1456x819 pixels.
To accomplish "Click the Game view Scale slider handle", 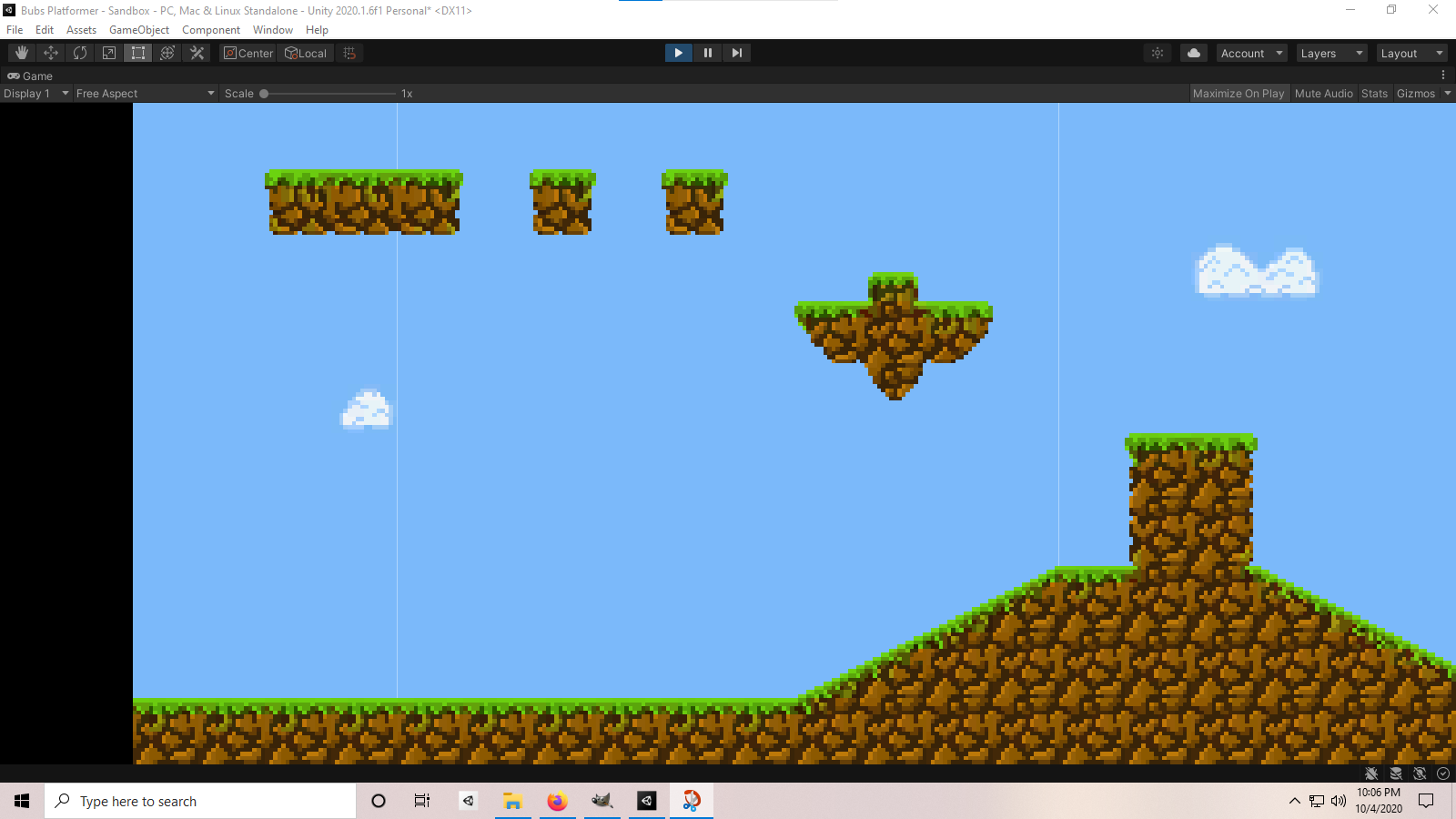I will coord(264,94).
